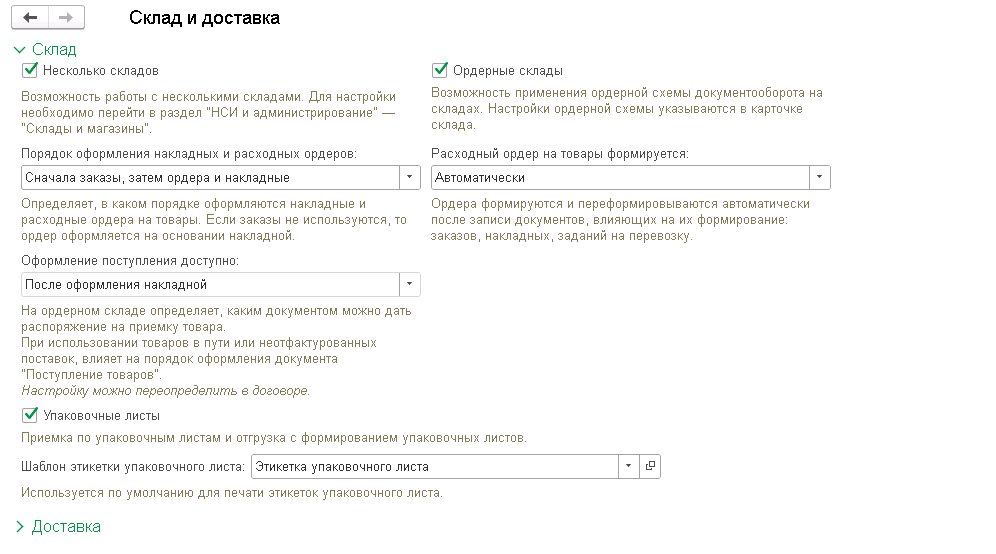Click the Склад section header link
The width and height of the screenshot is (996, 554).
[54, 49]
